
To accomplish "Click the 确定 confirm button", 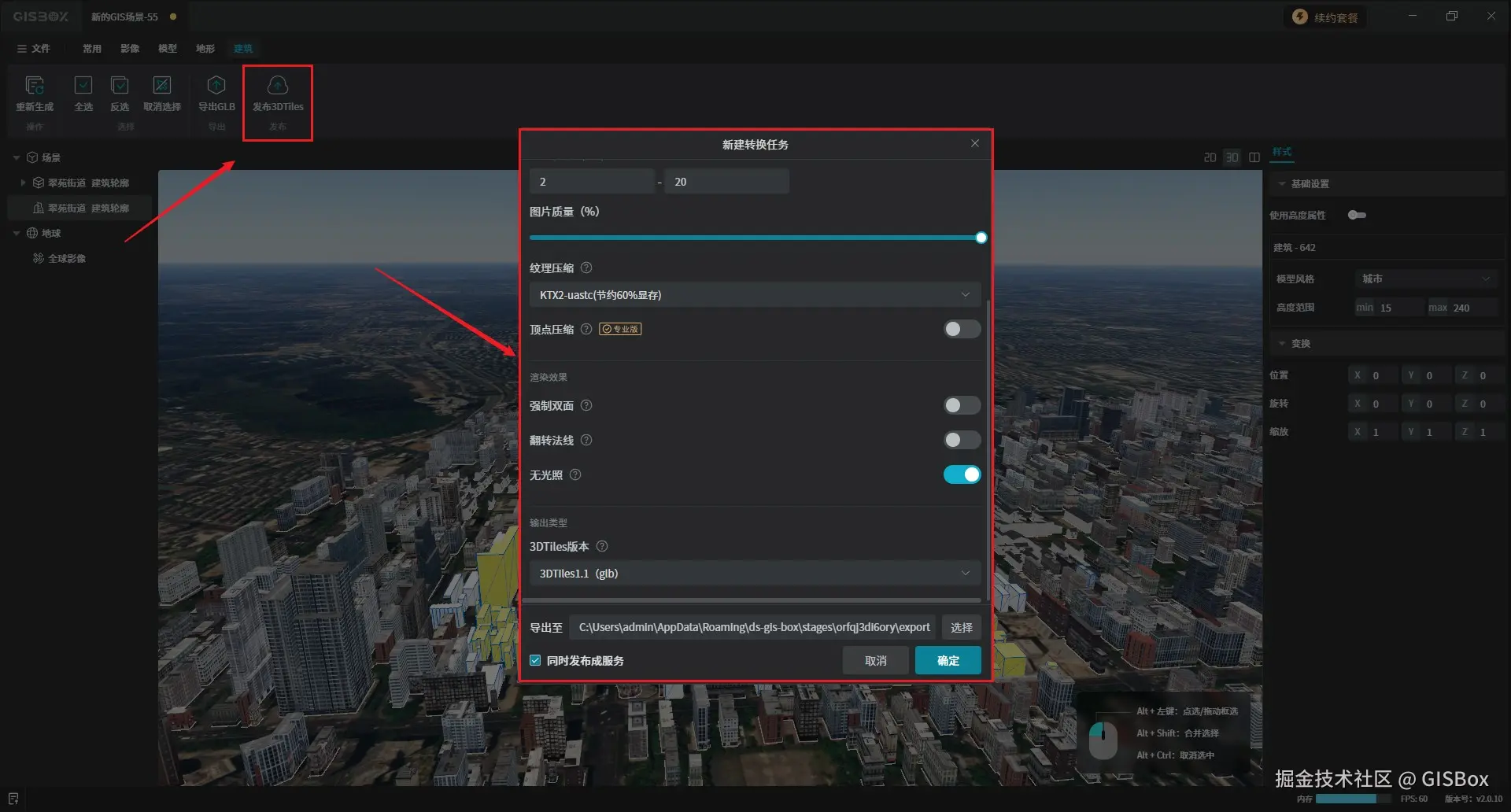I will click(948, 661).
